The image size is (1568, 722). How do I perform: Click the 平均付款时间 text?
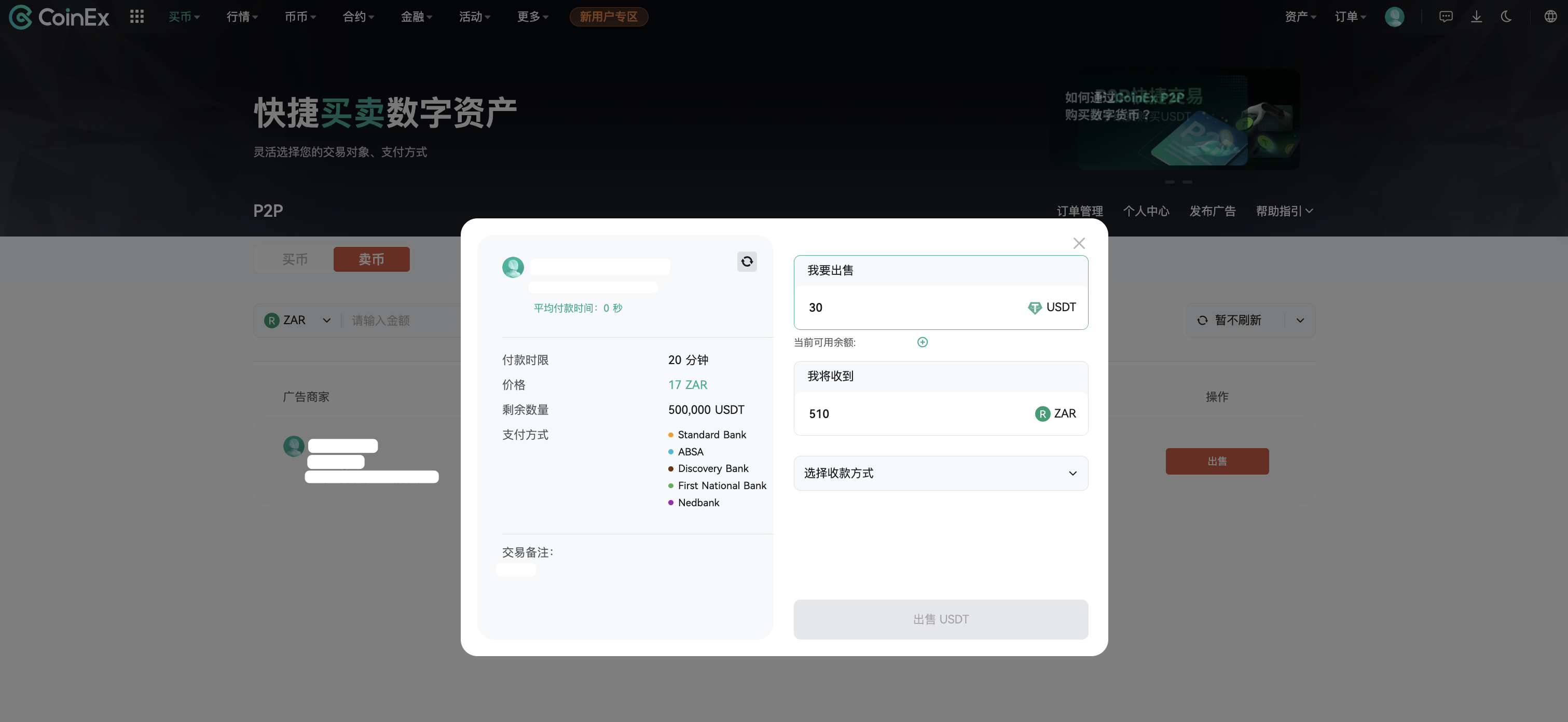tap(577, 309)
